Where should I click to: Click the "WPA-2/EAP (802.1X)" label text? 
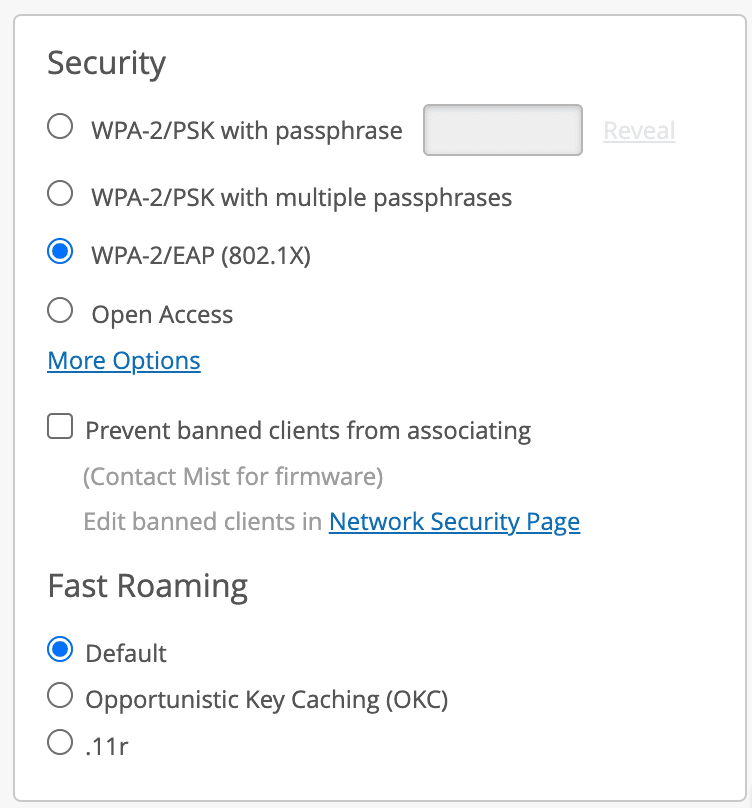point(201,256)
